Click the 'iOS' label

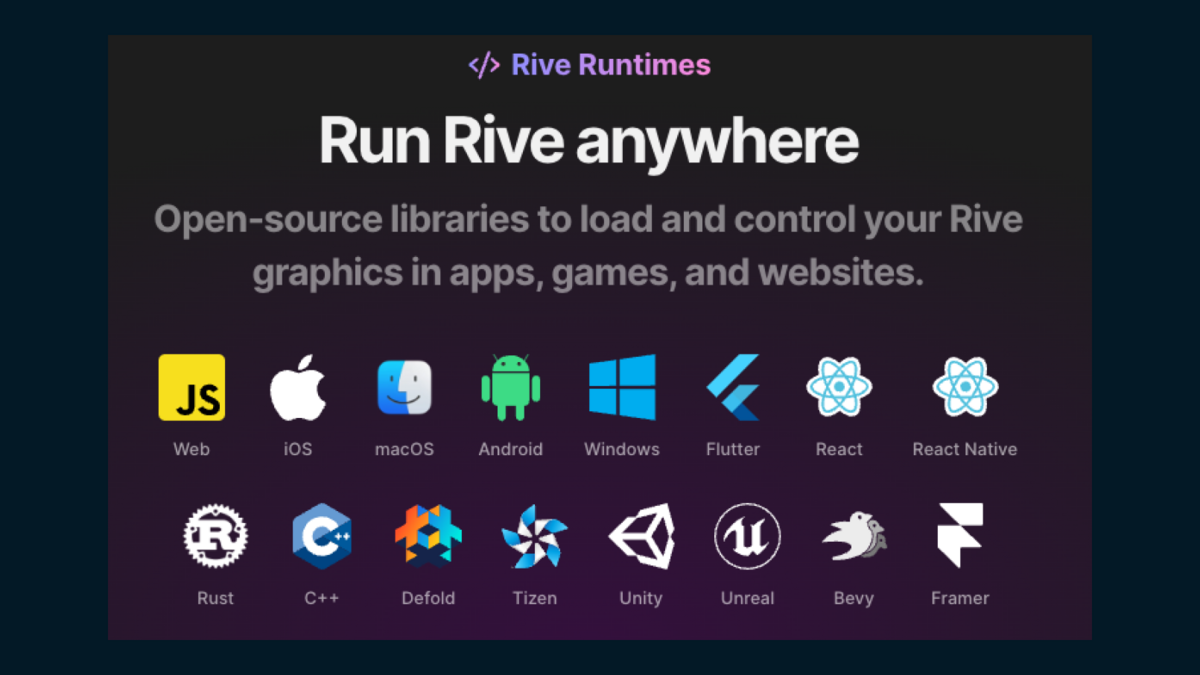[298, 449]
